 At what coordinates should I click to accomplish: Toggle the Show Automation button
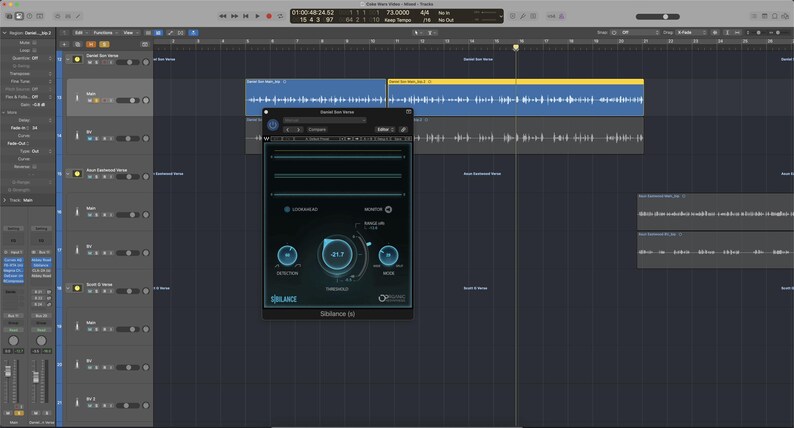171,32
